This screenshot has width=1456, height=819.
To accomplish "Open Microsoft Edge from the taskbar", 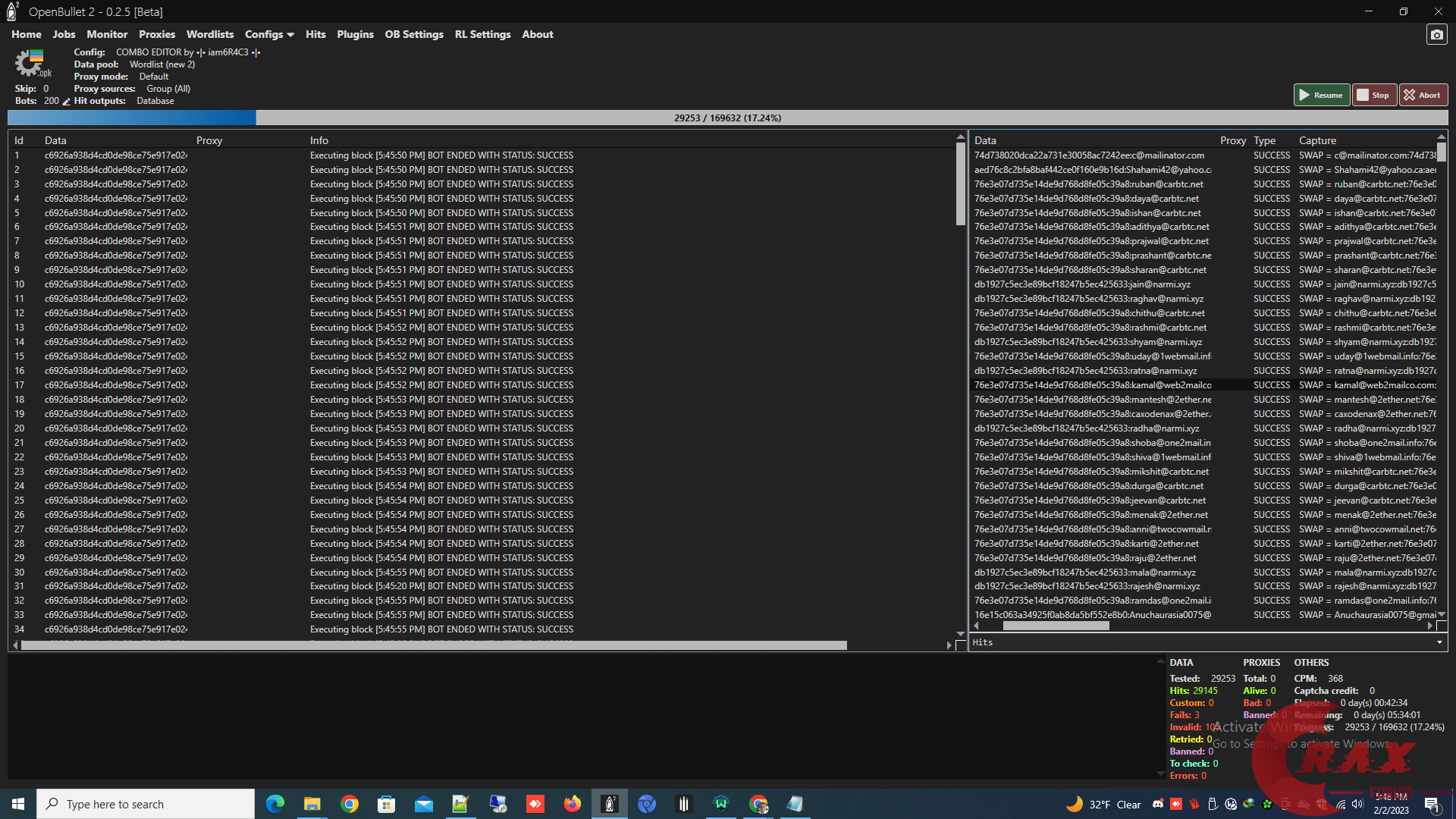I will point(275,804).
